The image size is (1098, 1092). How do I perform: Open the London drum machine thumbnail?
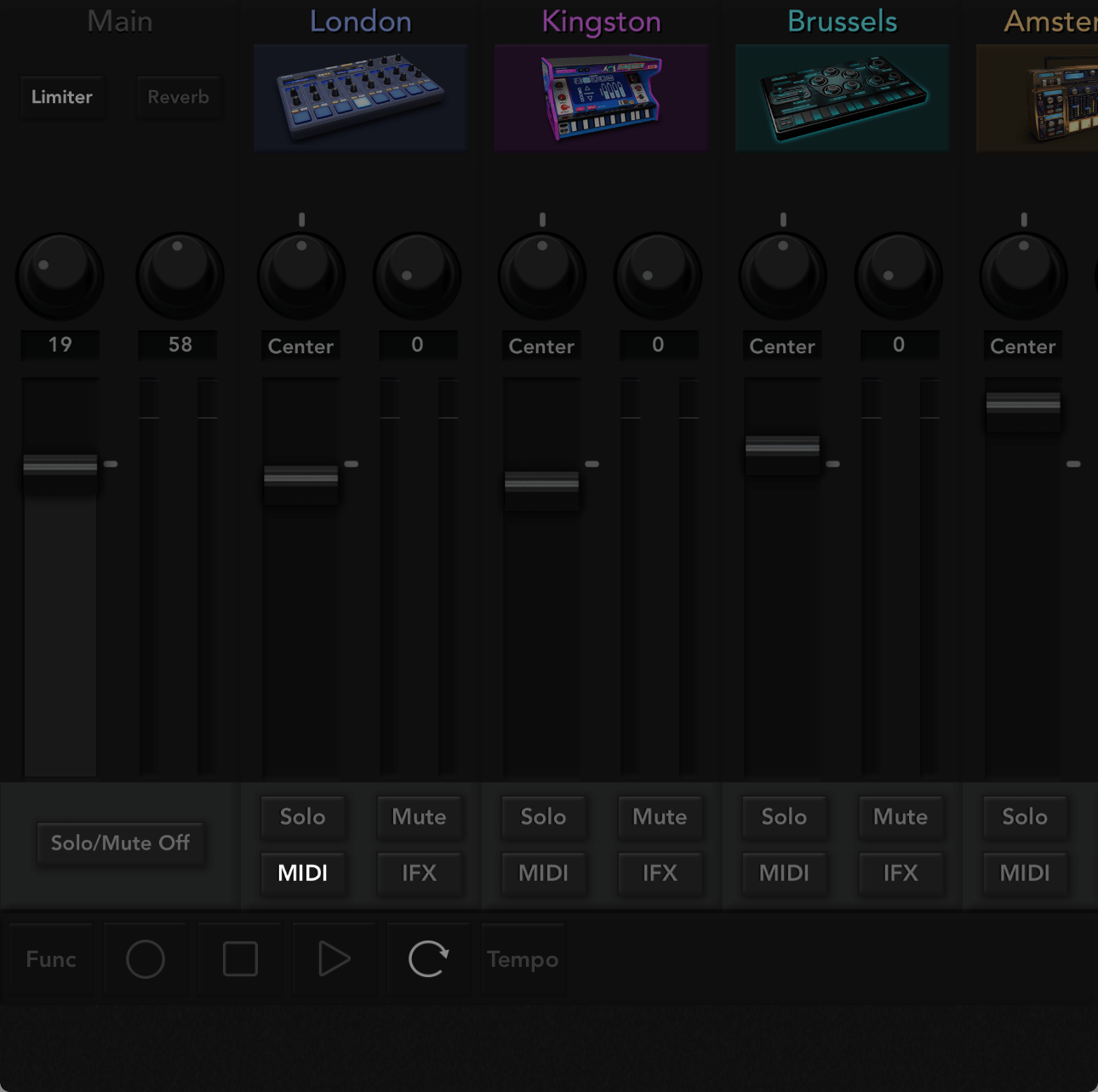point(360,98)
